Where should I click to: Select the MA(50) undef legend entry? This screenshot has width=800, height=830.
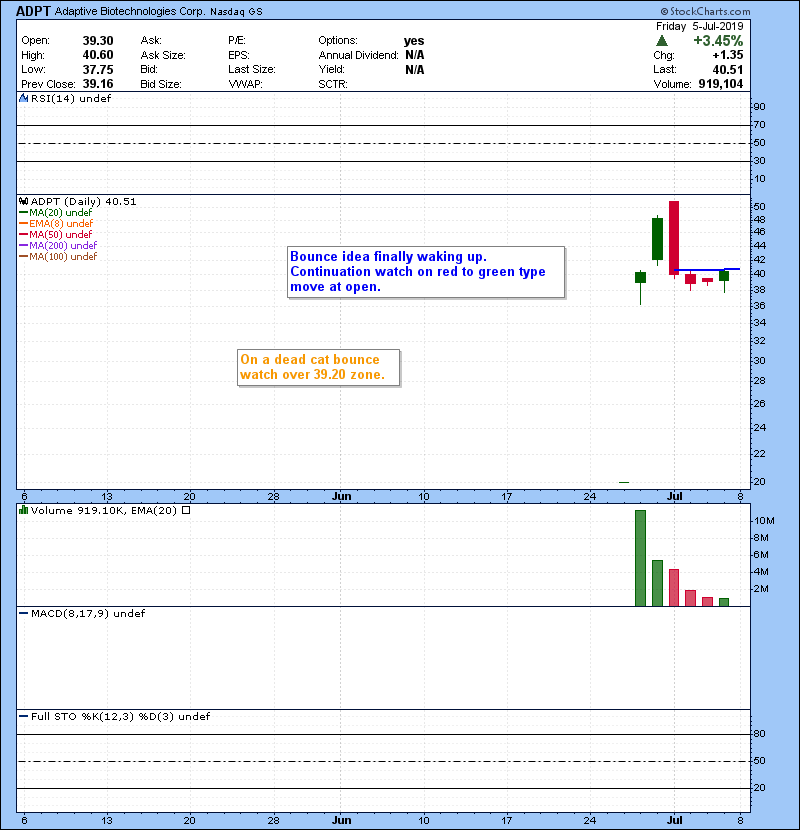[56, 234]
